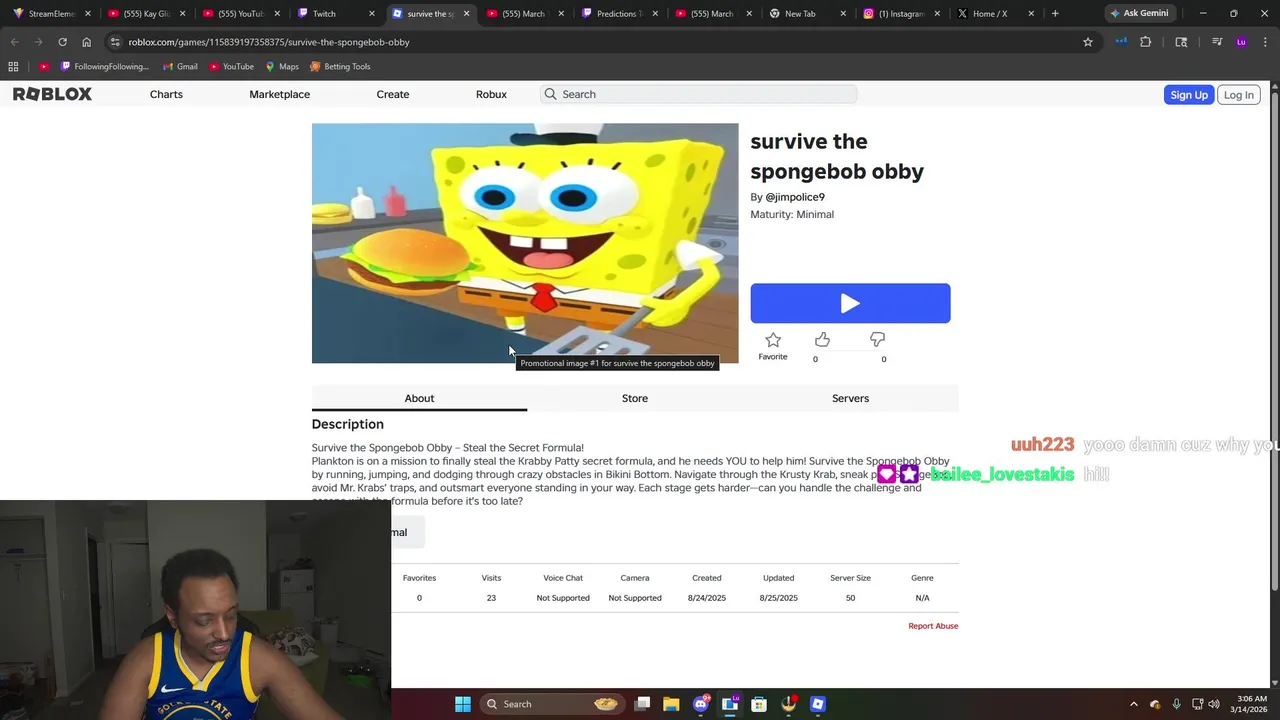Screen dimensions: 1280x720
Task: Close the survive the spongebob tab
Action: click(465, 14)
